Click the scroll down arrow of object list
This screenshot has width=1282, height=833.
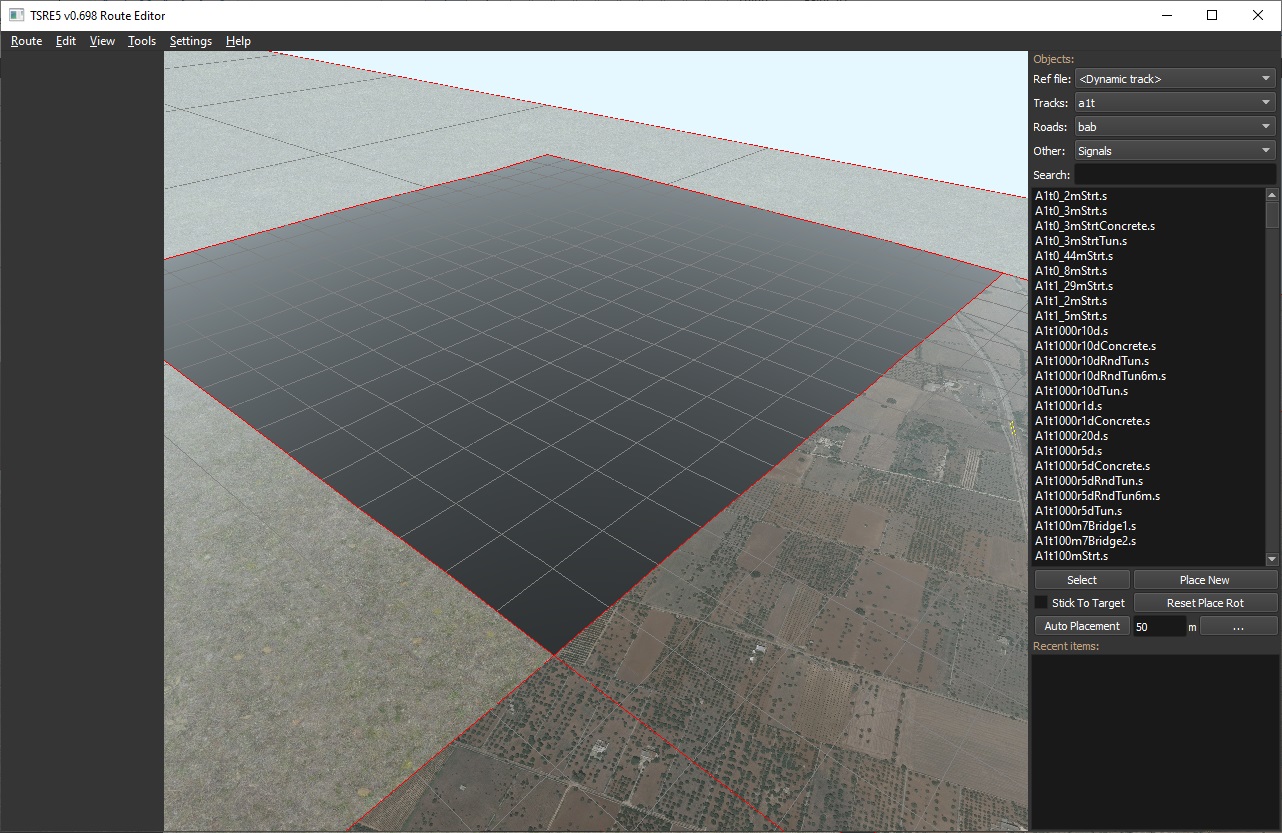click(x=1272, y=559)
